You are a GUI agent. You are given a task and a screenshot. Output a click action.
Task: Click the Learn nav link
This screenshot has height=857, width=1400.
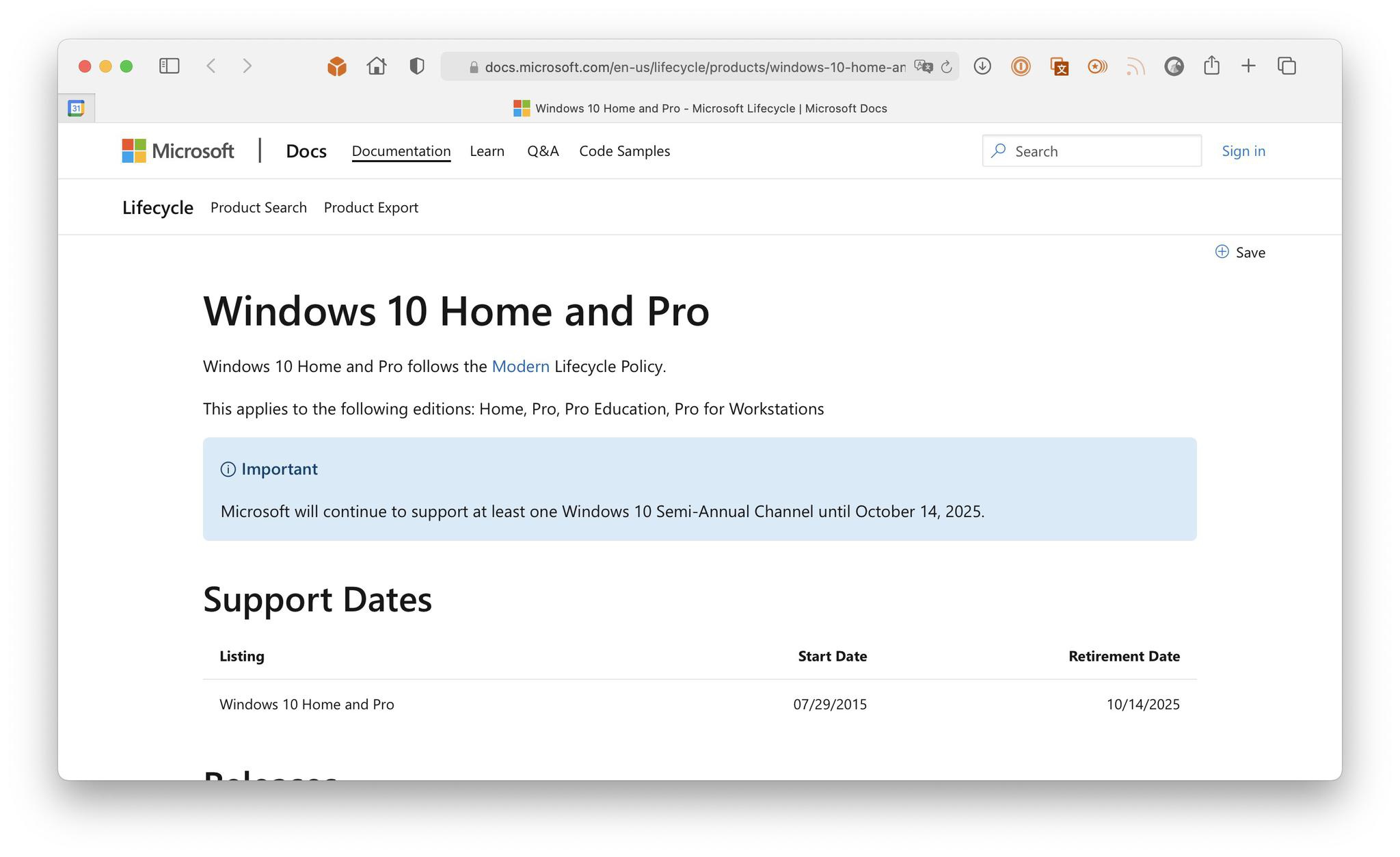(x=487, y=150)
